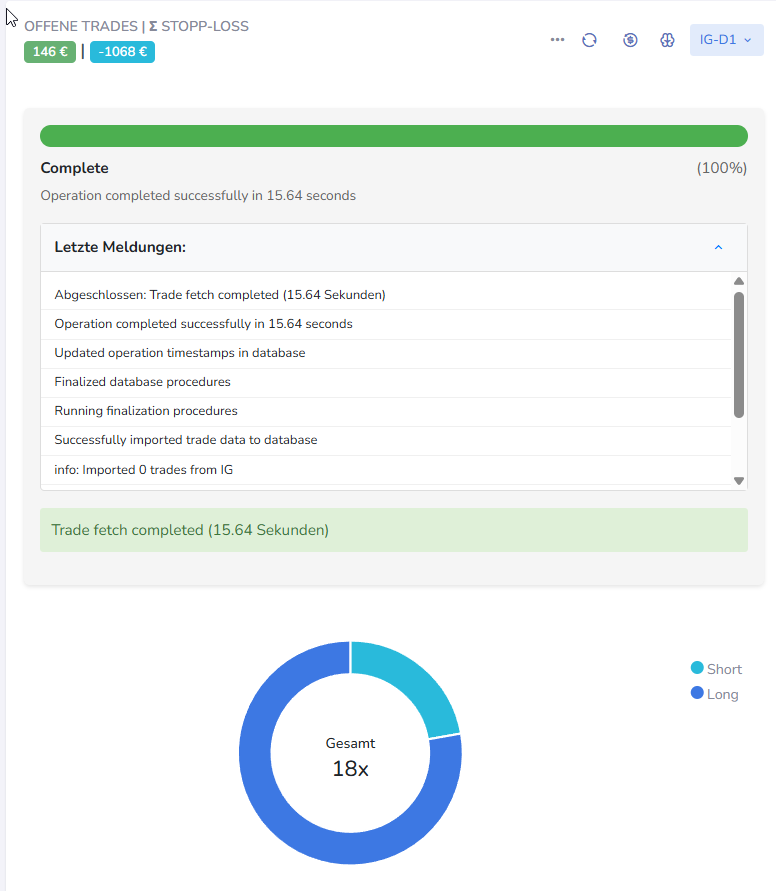This screenshot has width=776, height=891.
Task: Click the refresh trades icon
Action: 589,40
